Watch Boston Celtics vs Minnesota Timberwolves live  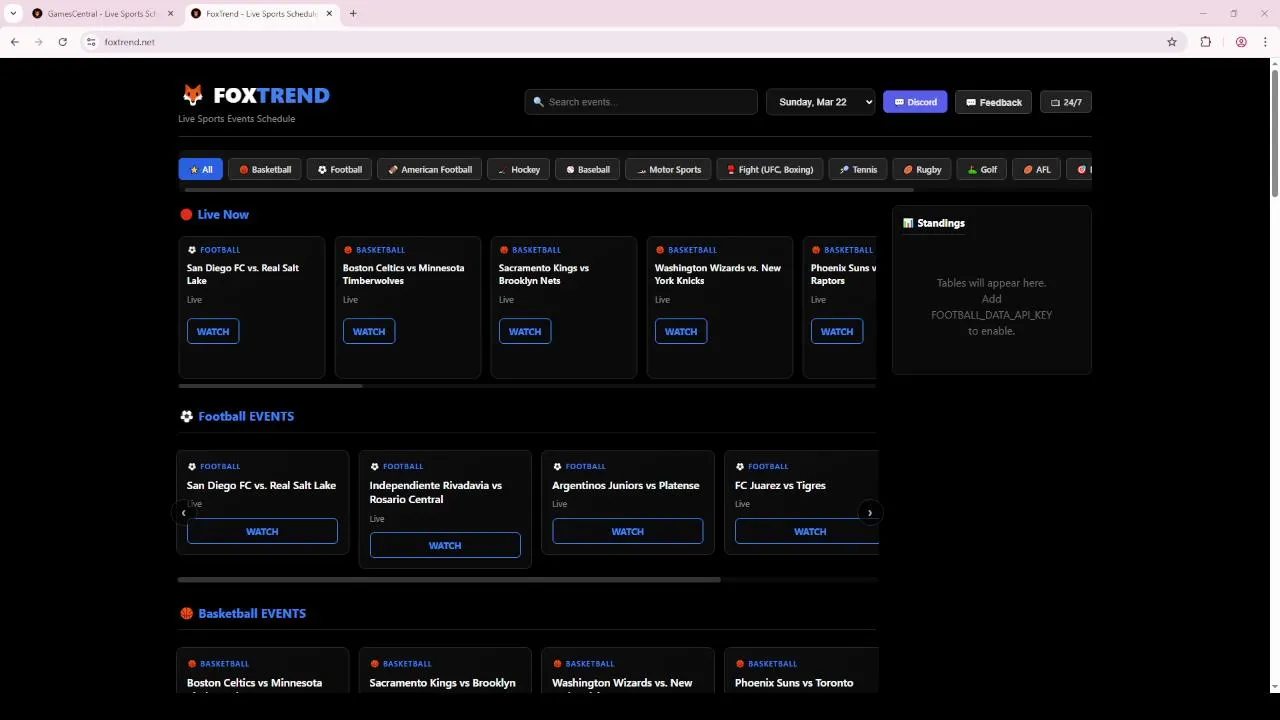click(369, 332)
